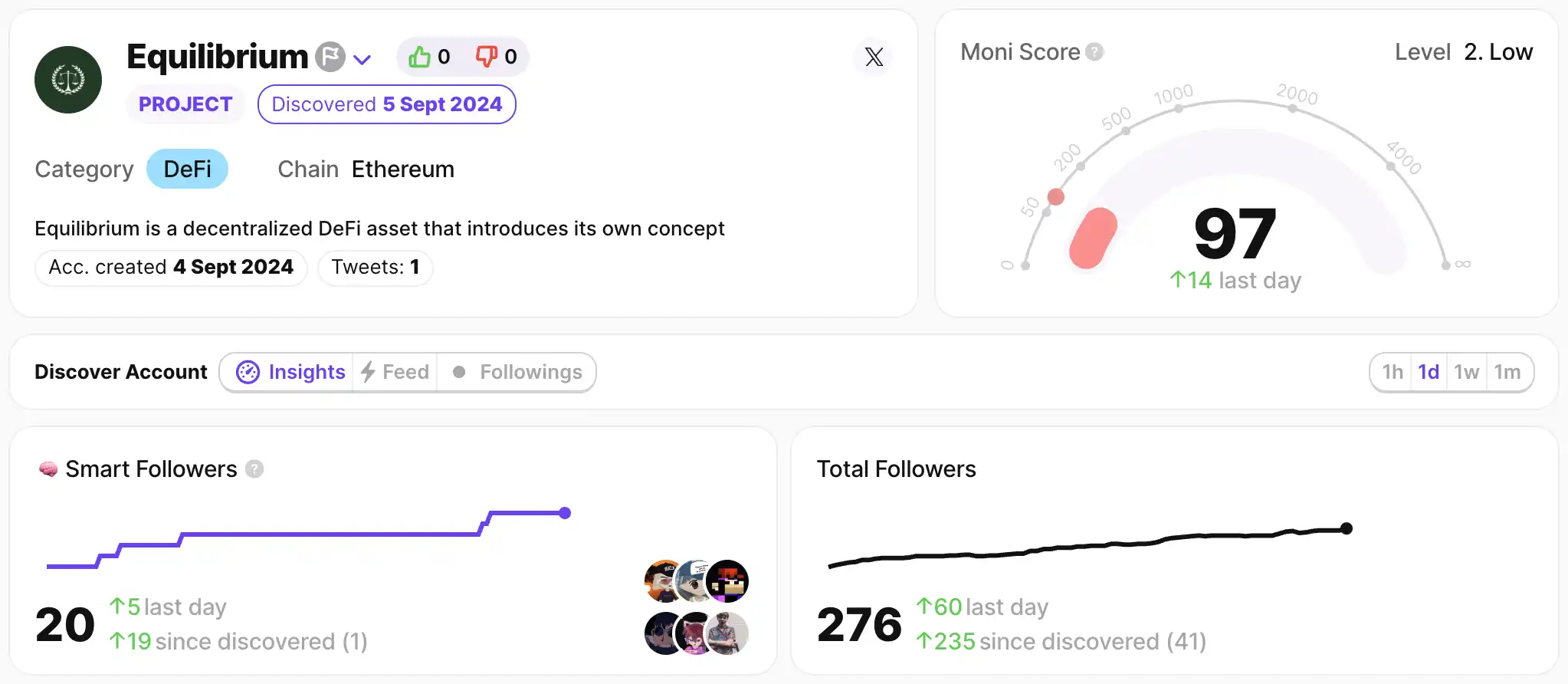Image resolution: width=1568 pixels, height=684 pixels.
Task: Switch to the Insights tab
Action: pos(290,373)
